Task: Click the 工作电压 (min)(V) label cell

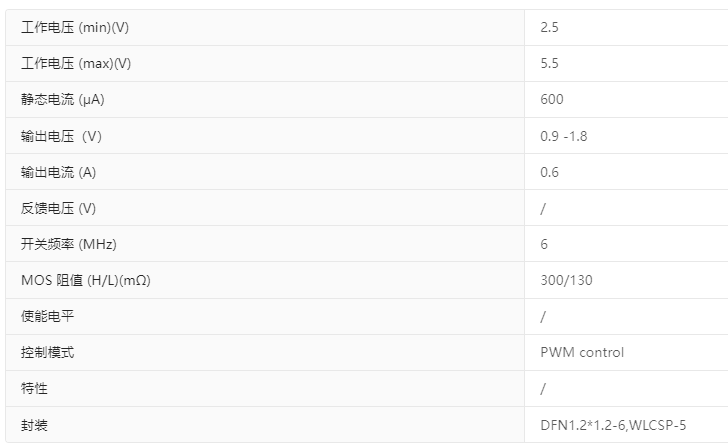Action: (x=75, y=28)
